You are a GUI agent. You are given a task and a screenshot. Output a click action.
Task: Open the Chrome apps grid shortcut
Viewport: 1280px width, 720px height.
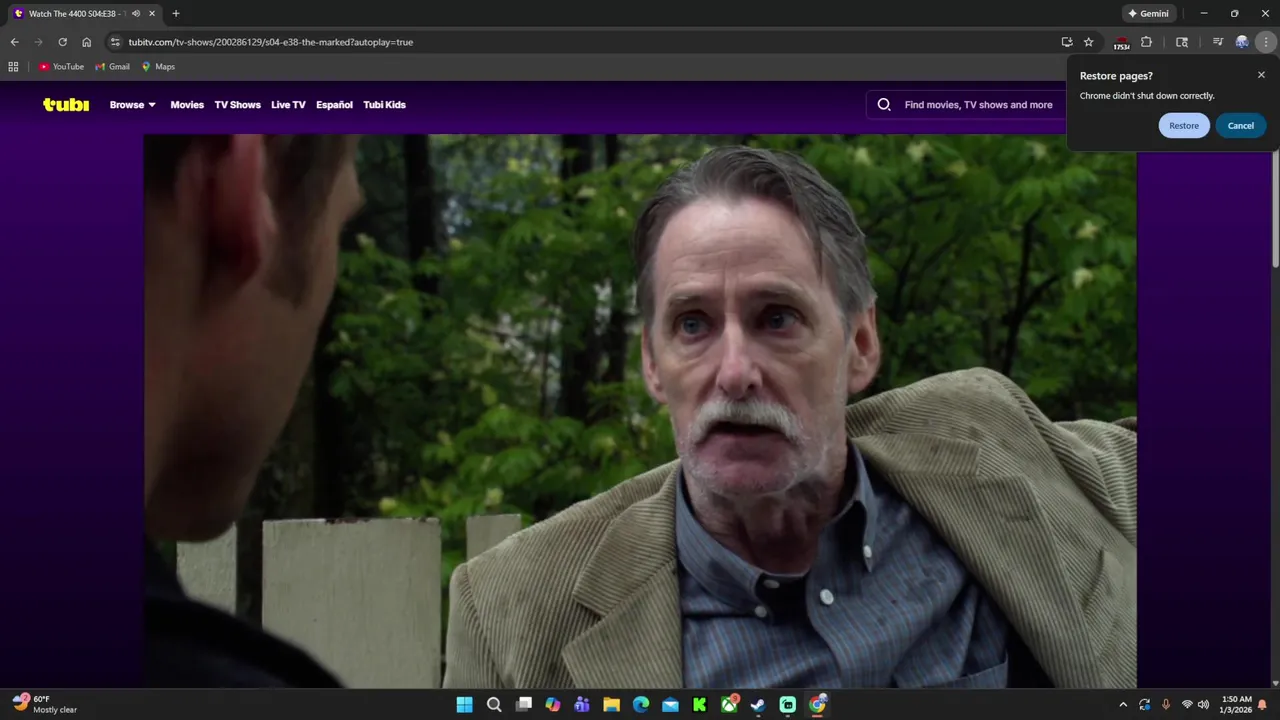tap(13, 67)
